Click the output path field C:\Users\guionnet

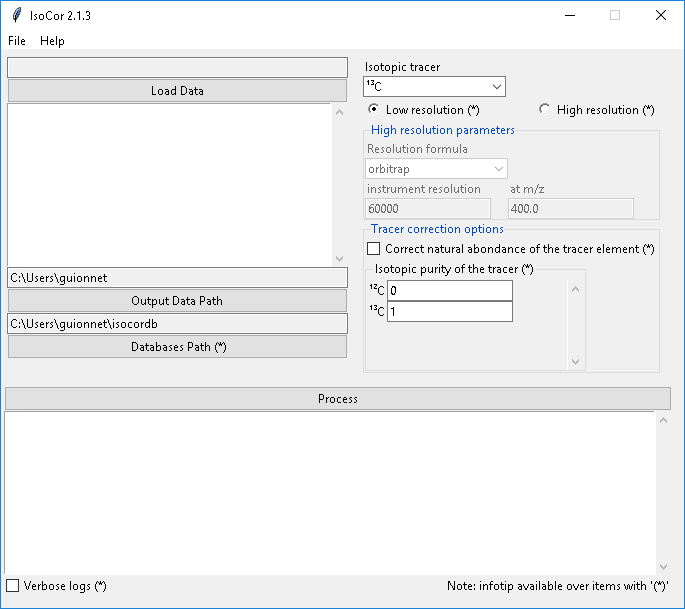coord(177,277)
